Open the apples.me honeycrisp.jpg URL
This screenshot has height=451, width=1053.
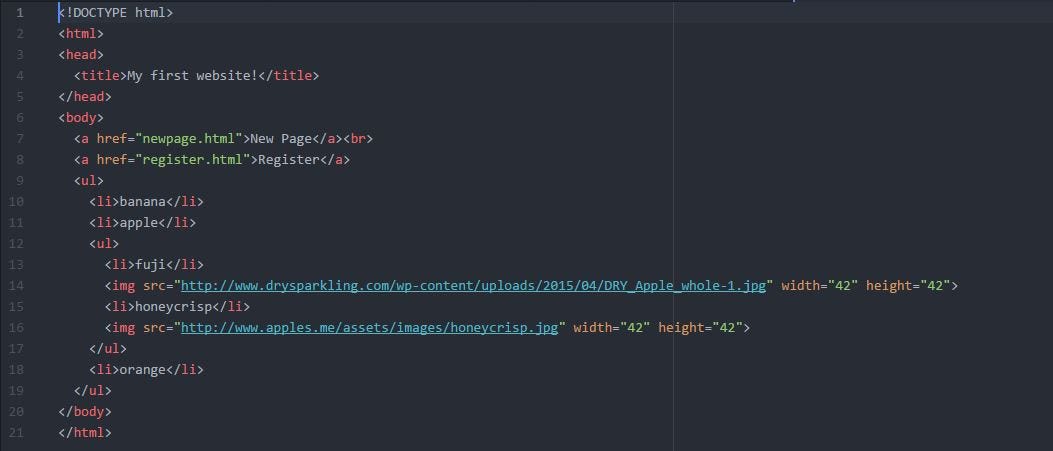[x=370, y=328]
